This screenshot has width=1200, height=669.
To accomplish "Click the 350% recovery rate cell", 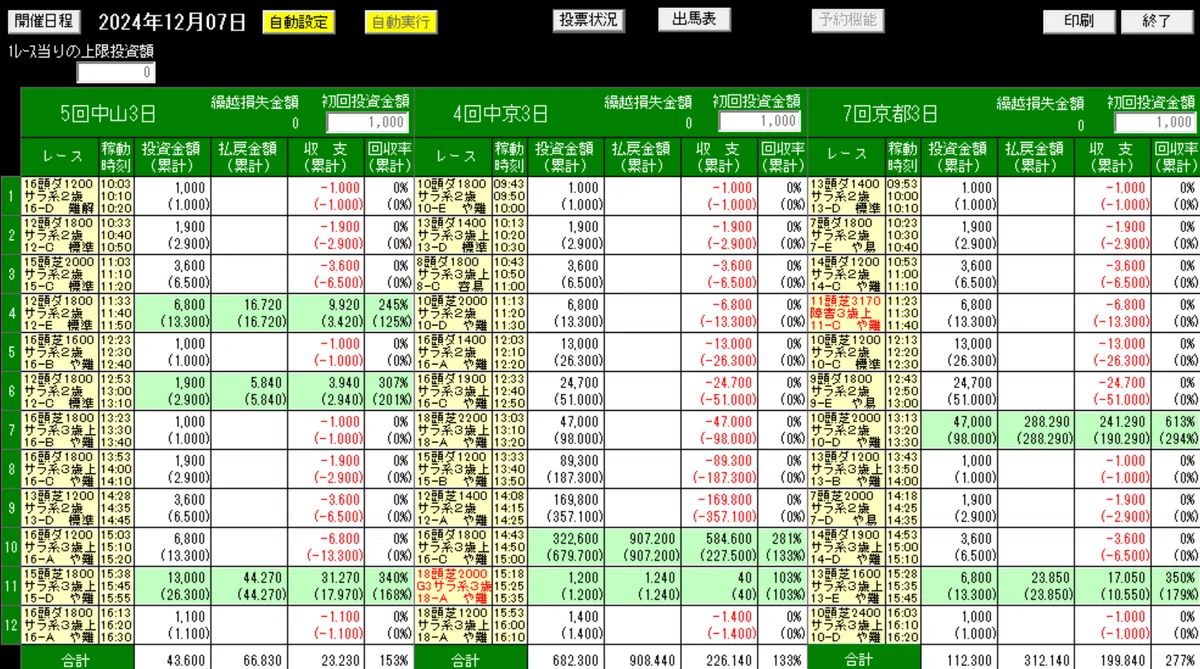I will coord(1177,585).
